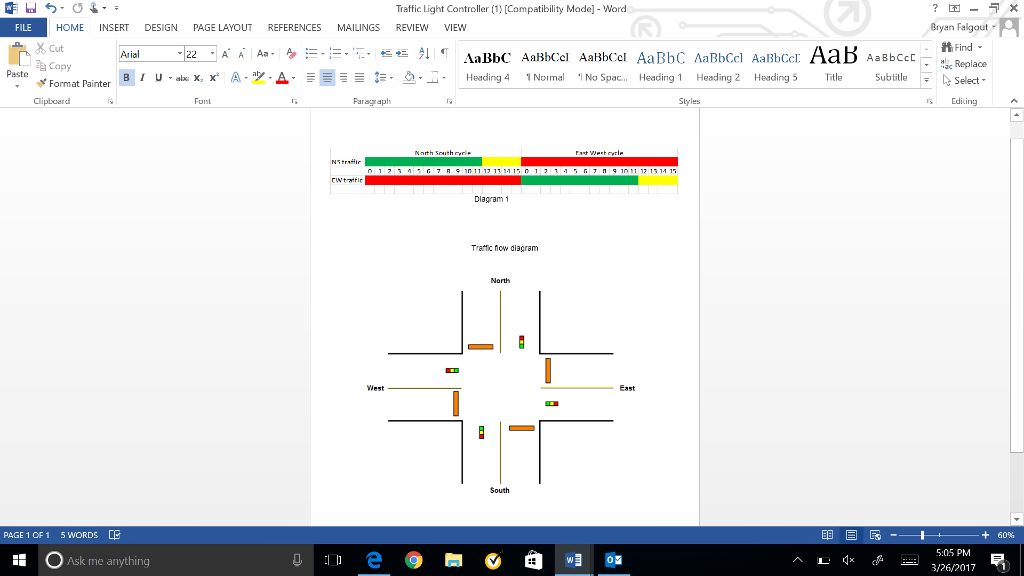This screenshot has width=1024, height=576.
Task: Open the Change Case menu
Action: (x=264, y=54)
